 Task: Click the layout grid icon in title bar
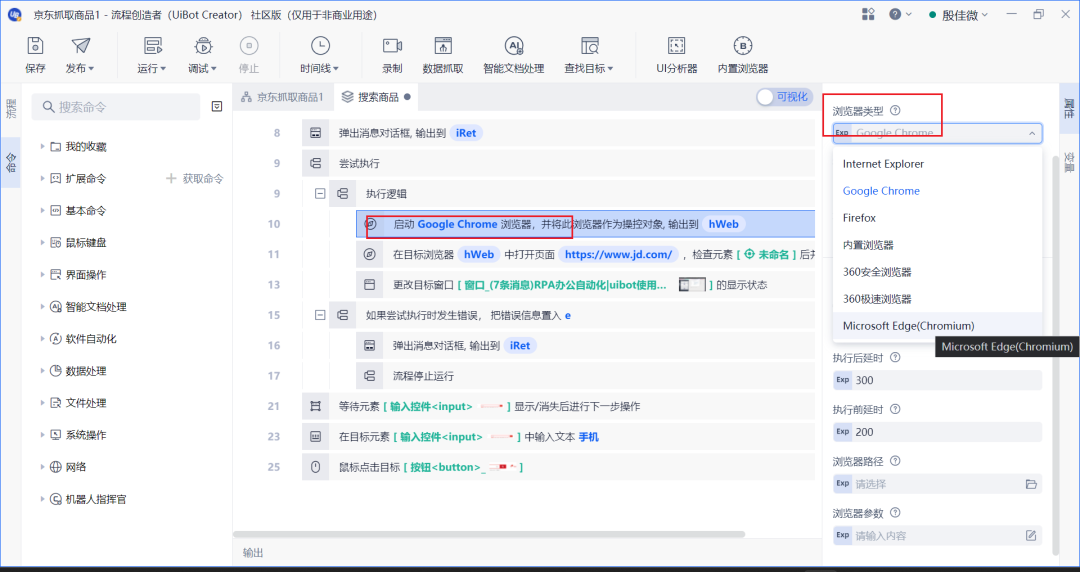pyautogui.click(x=868, y=14)
